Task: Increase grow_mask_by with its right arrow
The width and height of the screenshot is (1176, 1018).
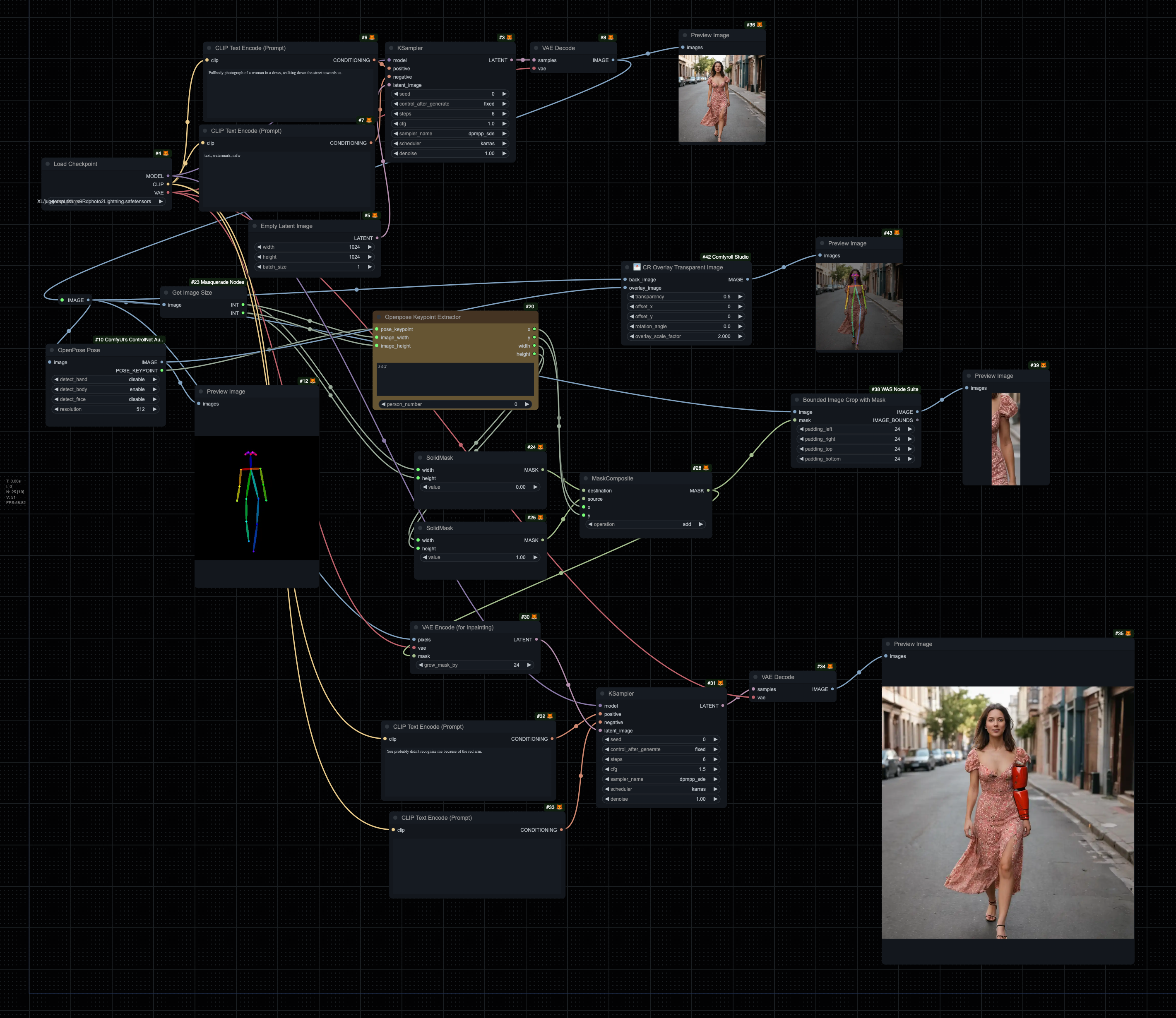Action: [x=529, y=665]
